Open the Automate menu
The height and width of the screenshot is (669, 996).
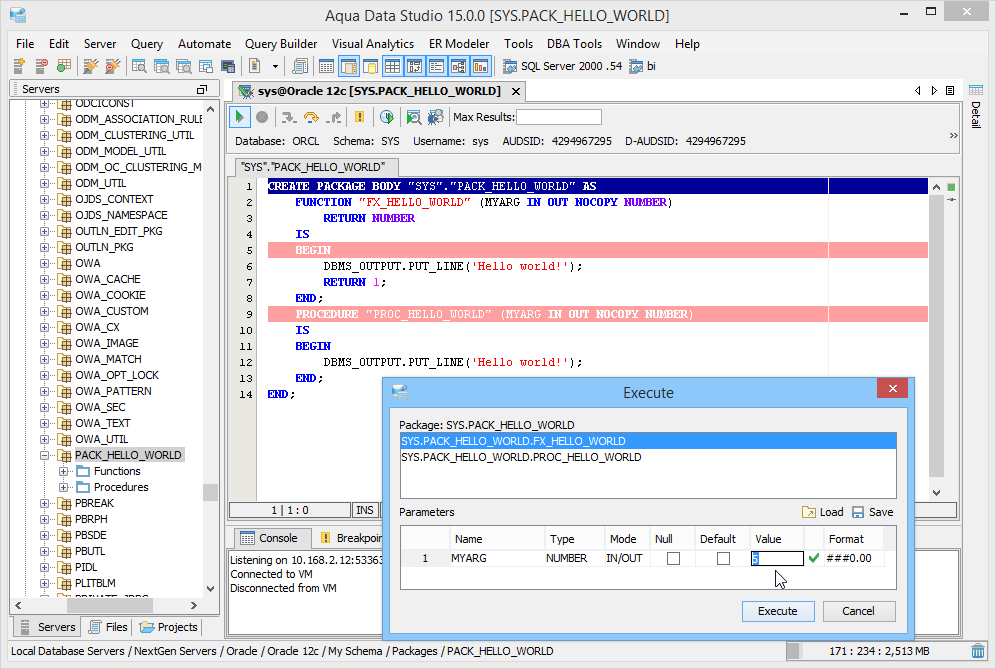(205, 44)
